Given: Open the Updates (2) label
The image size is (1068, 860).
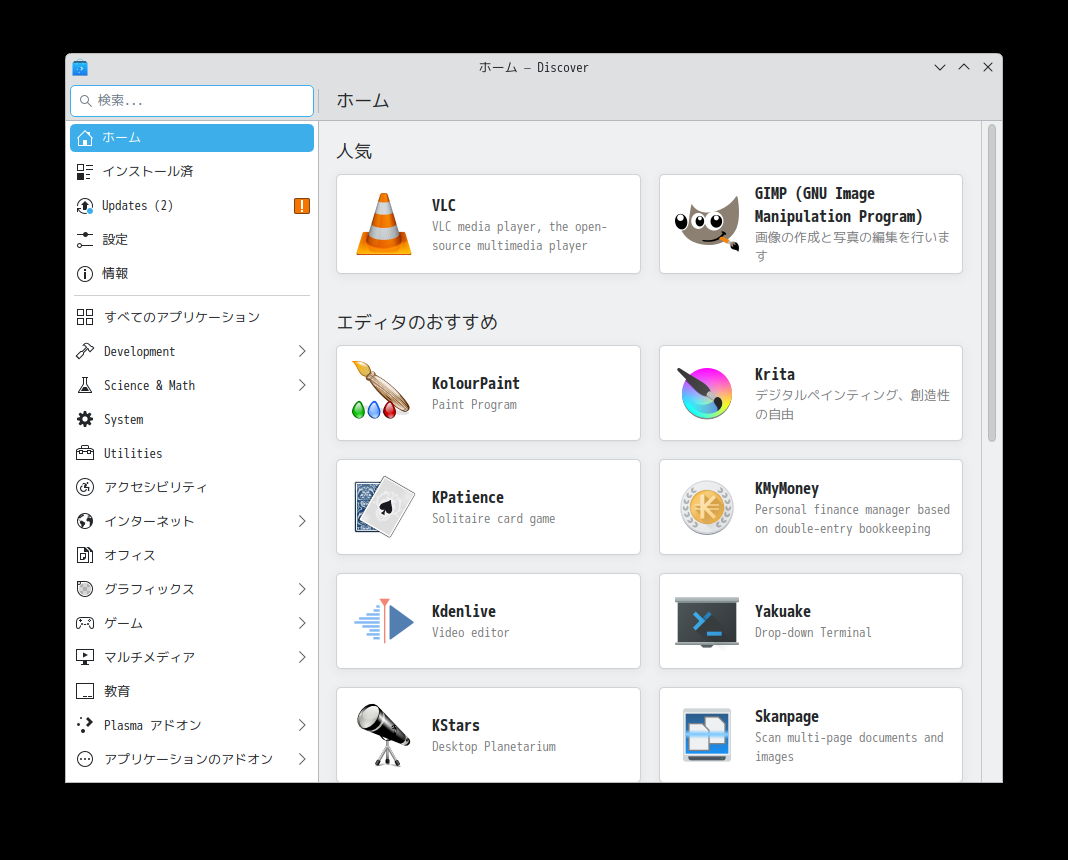Looking at the screenshot, I should (138, 206).
